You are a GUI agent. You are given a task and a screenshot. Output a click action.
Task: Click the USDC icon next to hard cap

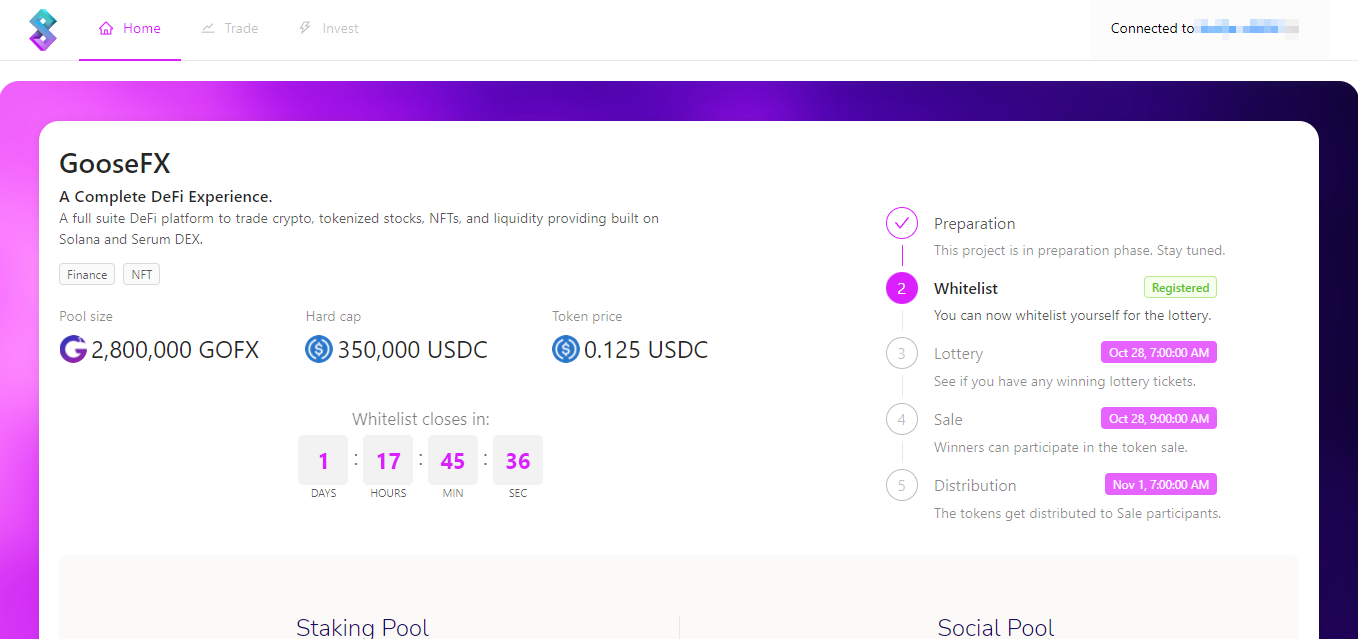point(319,349)
